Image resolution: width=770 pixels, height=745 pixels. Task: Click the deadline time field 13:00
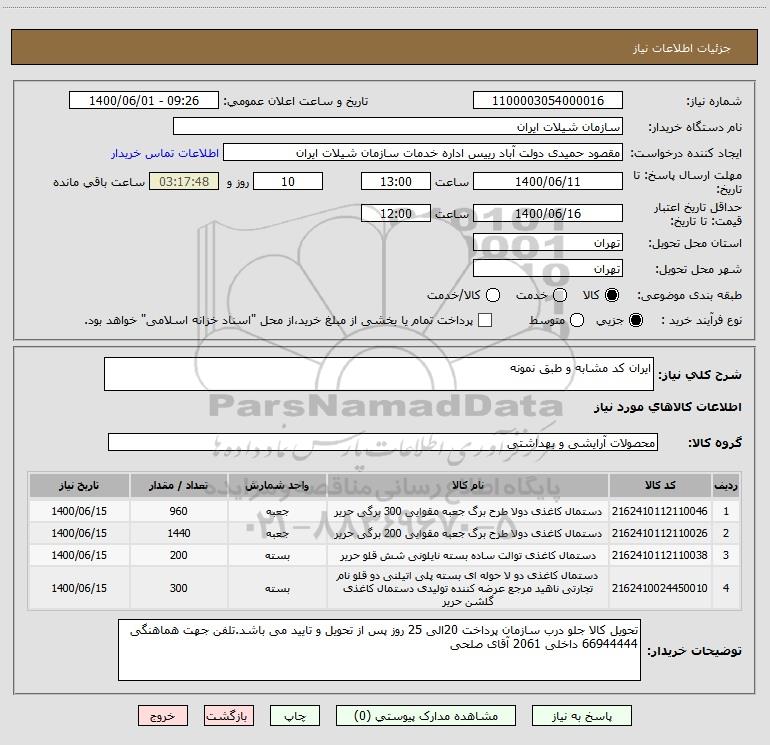click(396, 181)
